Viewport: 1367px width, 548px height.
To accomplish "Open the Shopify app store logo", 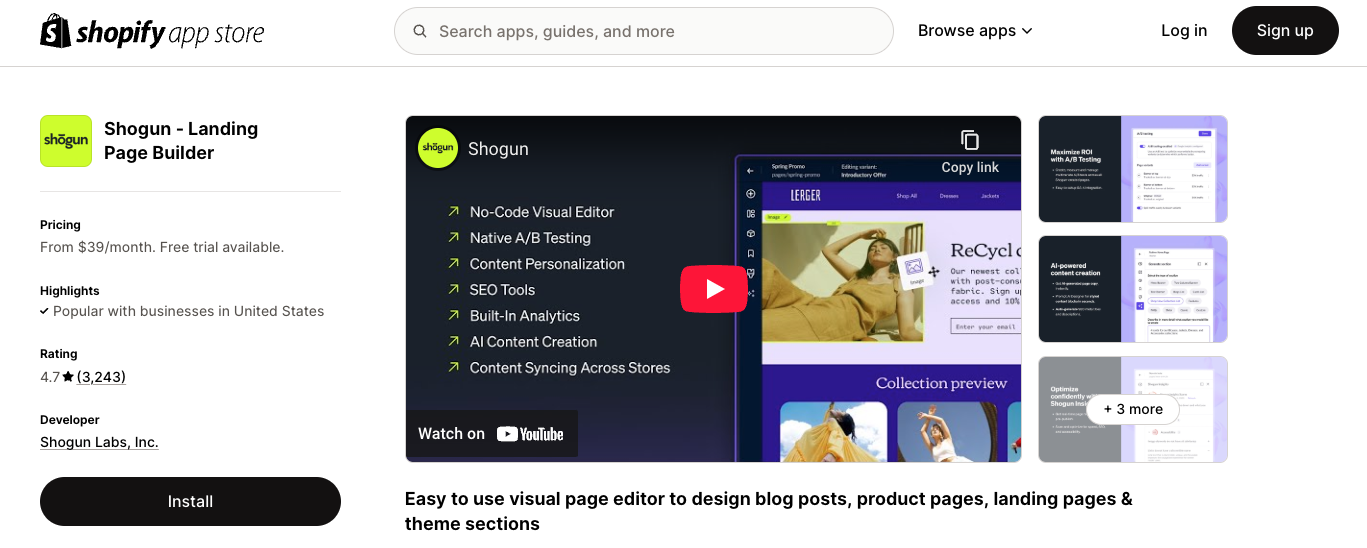I will [152, 31].
